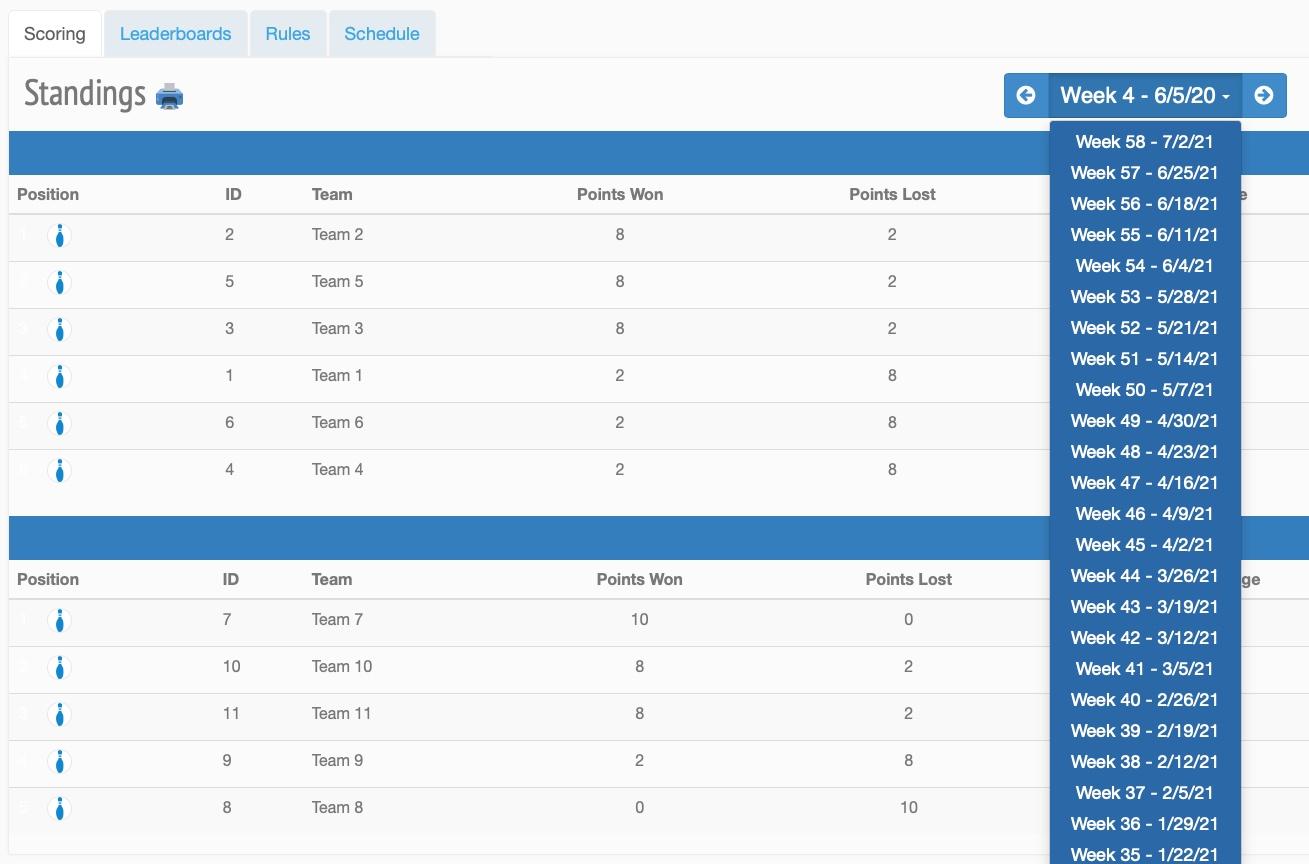The width and height of the screenshot is (1309, 864).
Task: Select Week 49 - 4/30/21
Action: click(x=1145, y=421)
